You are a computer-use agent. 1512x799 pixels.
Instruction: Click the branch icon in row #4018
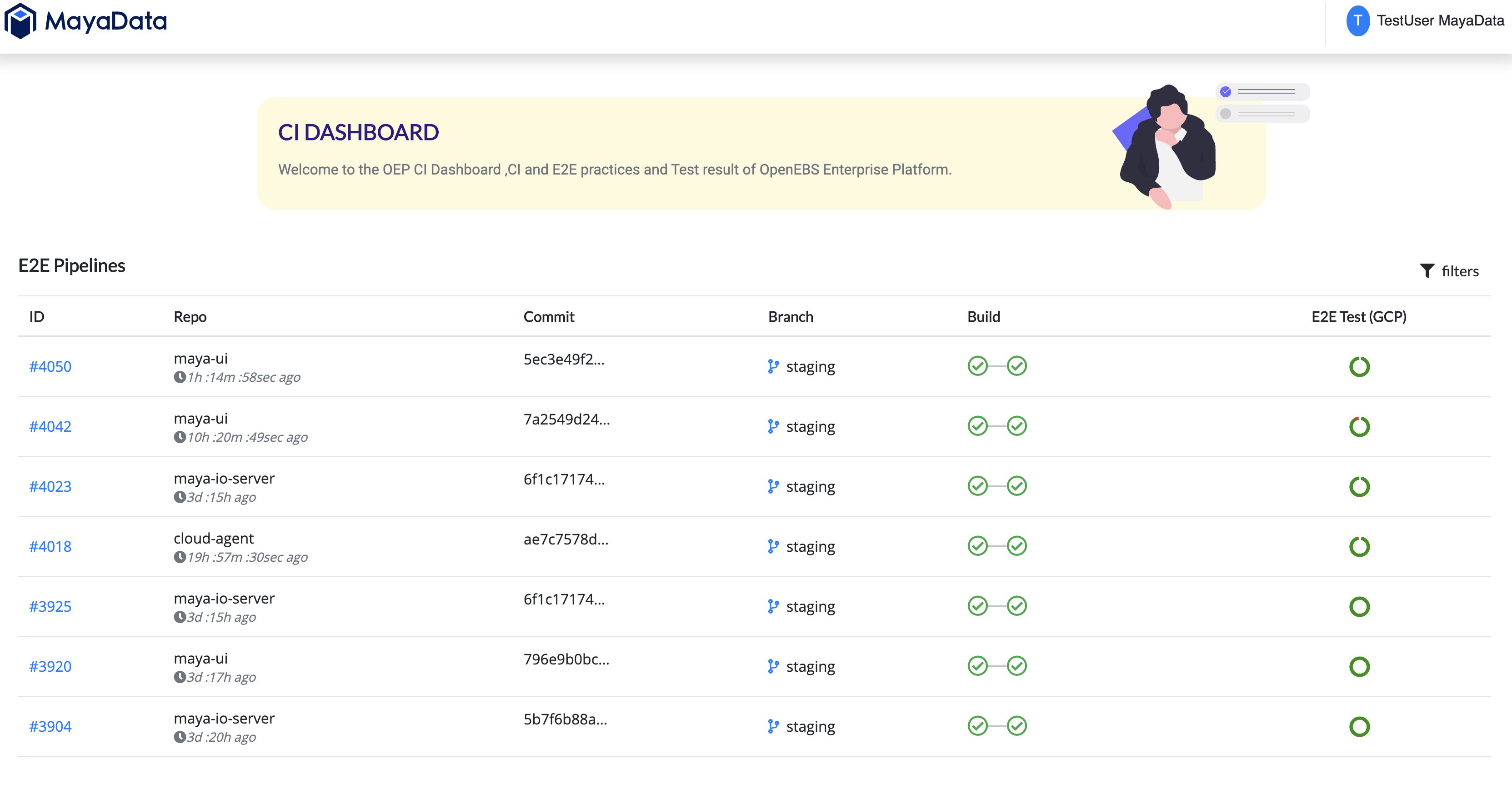[x=773, y=547]
